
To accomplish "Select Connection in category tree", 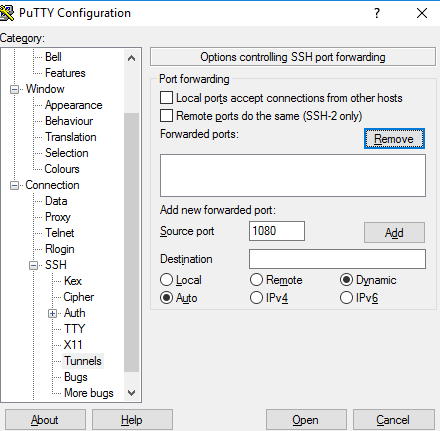I will (x=52, y=185).
